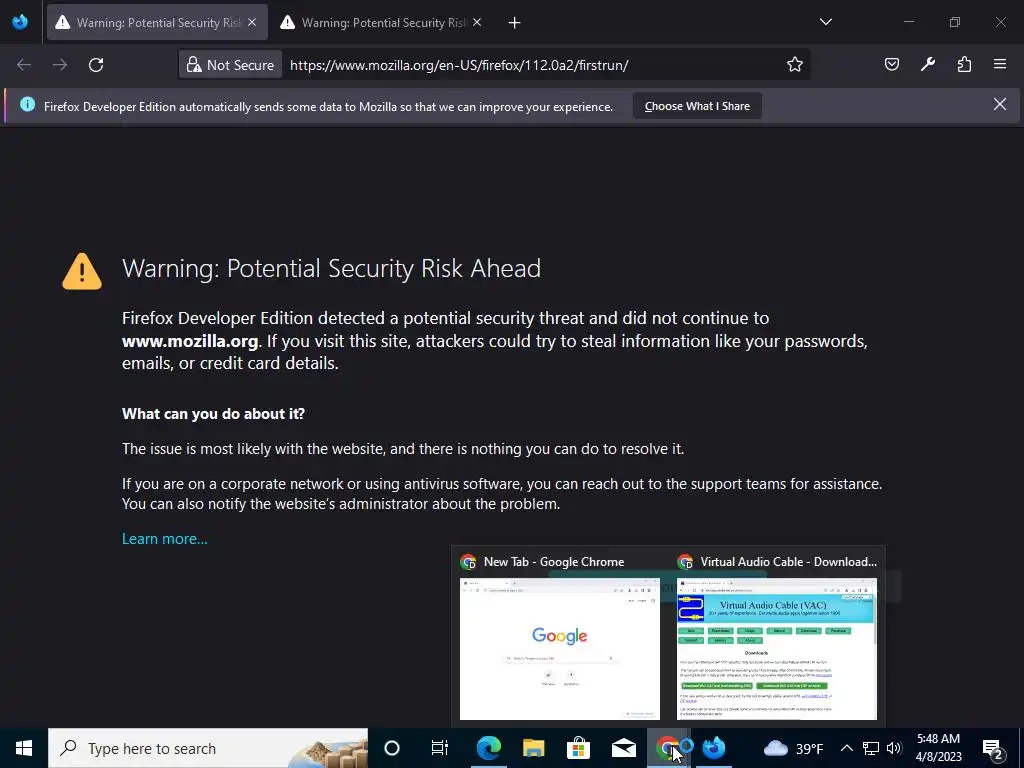The height and width of the screenshot is (768, 1024).
Task: Open the clock showing 5:48 AM
Action: 938,748
